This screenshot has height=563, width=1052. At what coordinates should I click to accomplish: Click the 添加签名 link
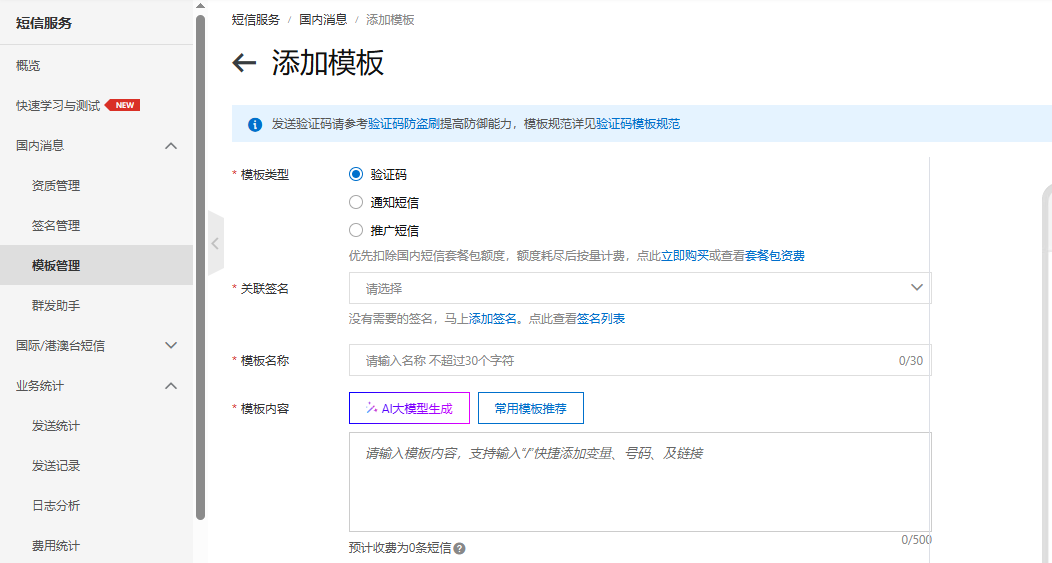point(492,319)
